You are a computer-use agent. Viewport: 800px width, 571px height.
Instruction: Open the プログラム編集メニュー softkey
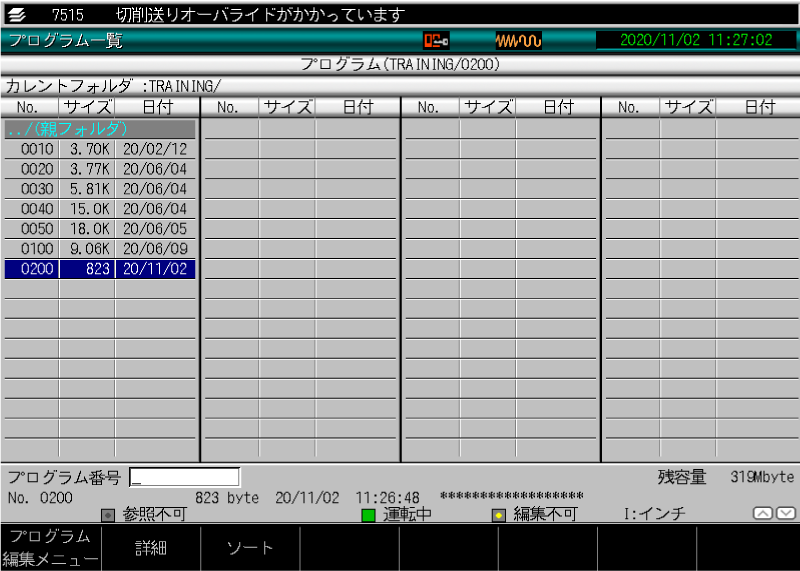coord(50,547)
